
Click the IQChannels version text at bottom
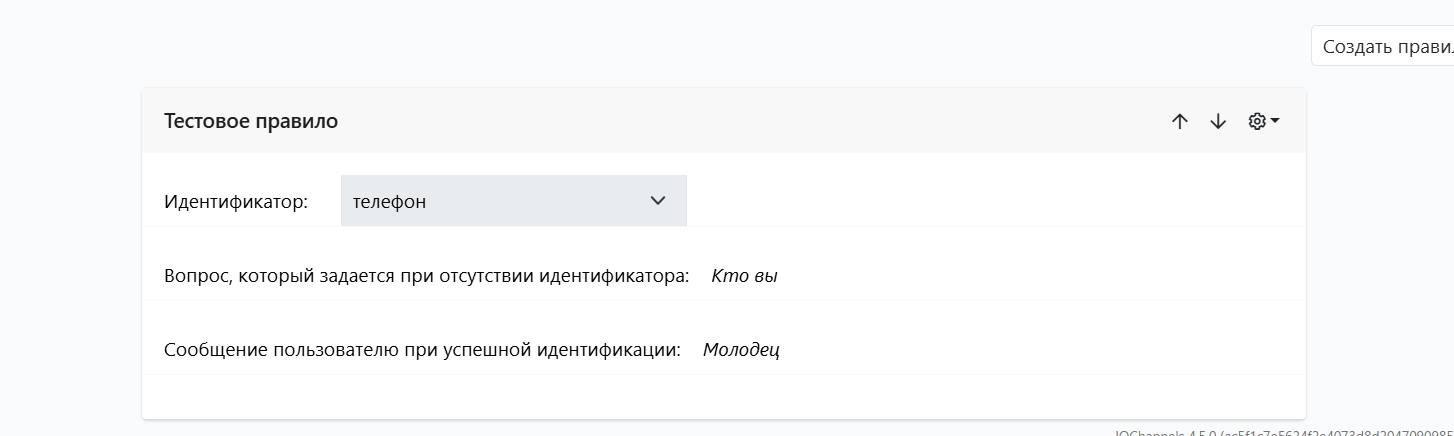point(1284,433)
